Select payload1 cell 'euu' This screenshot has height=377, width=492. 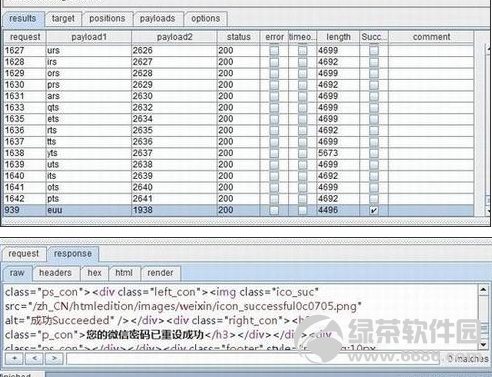(89, 210)
